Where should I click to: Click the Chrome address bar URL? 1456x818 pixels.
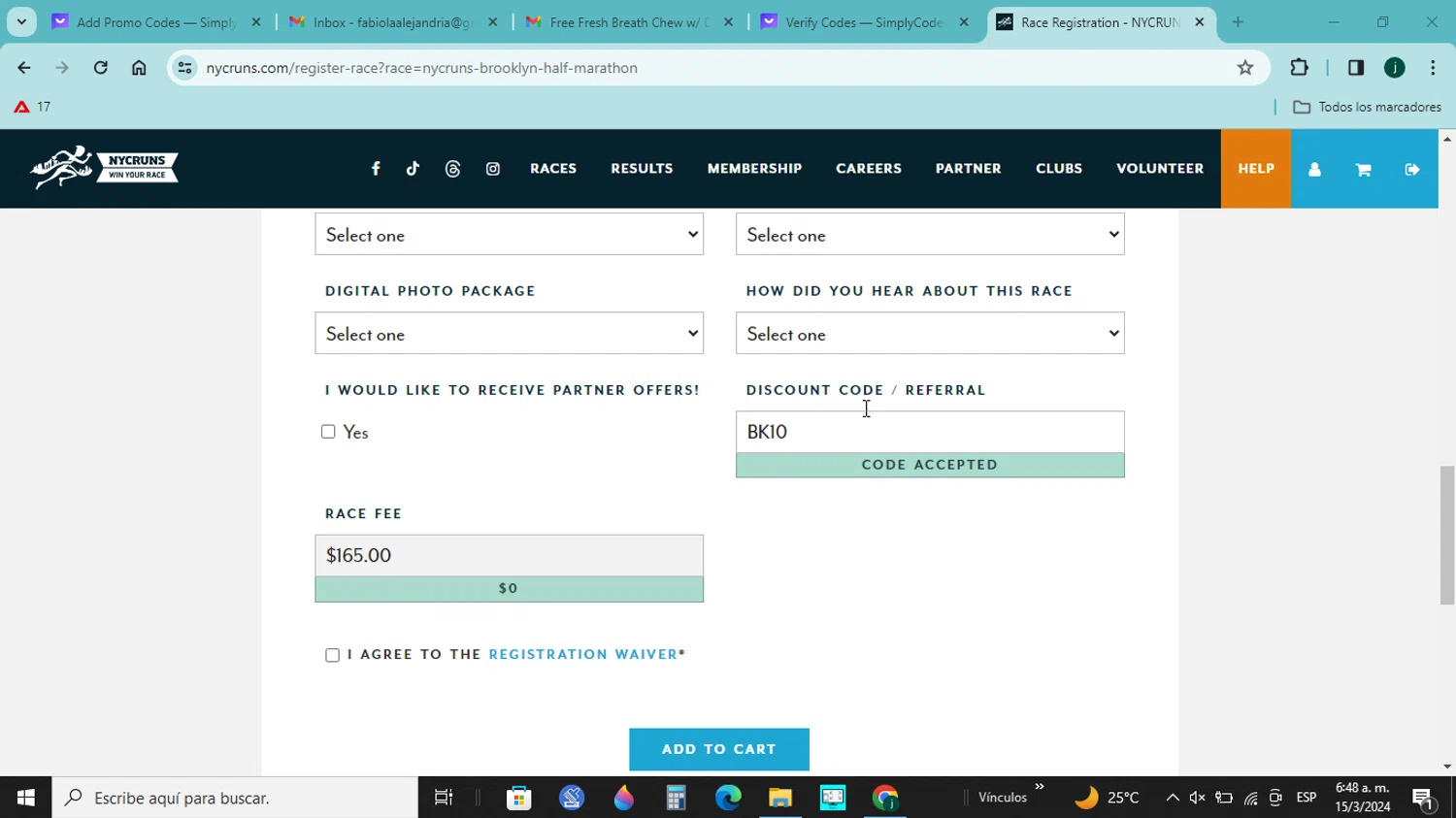point(422,68)
